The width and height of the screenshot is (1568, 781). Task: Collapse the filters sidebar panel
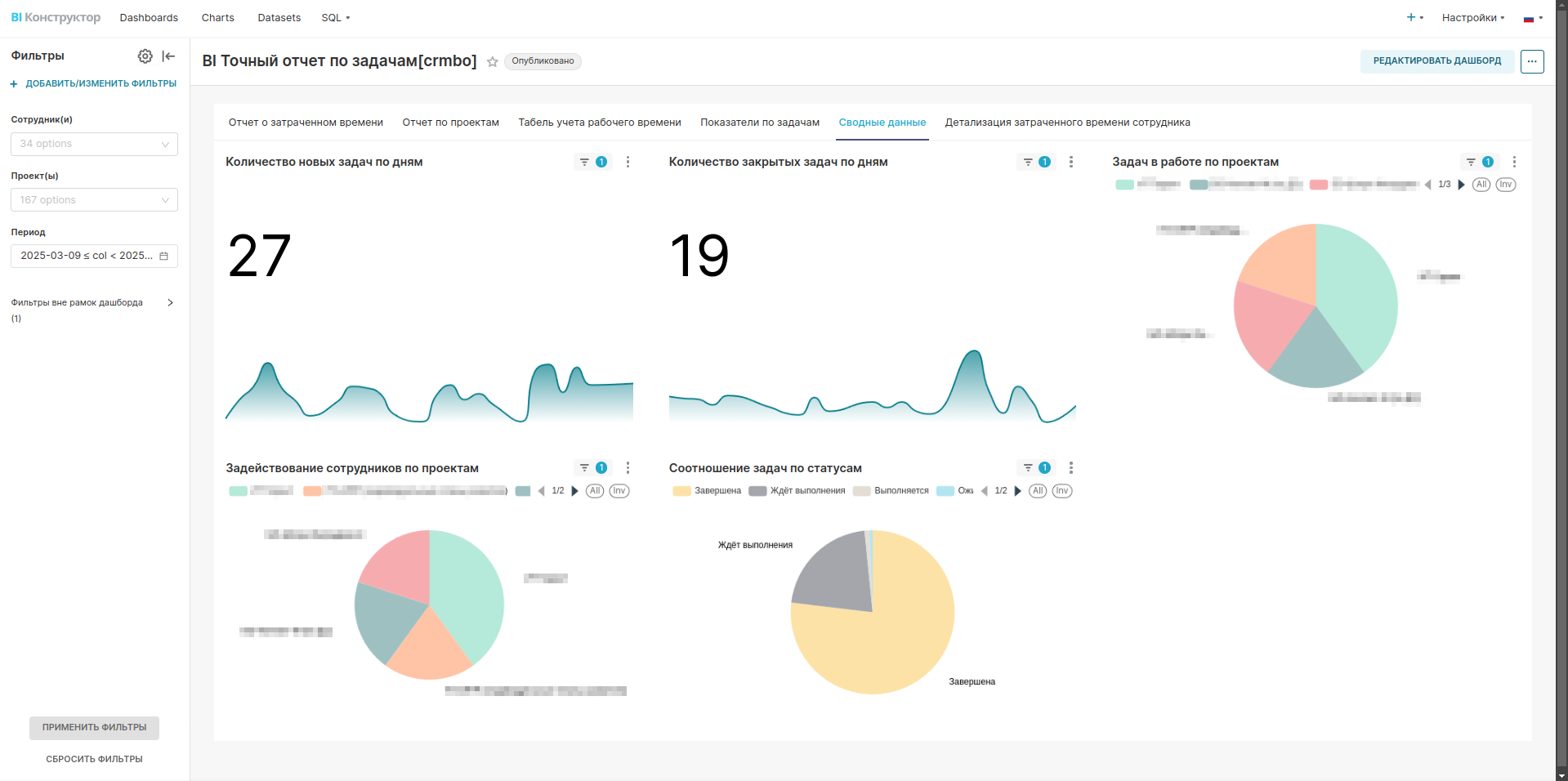[x=168, y=56]
